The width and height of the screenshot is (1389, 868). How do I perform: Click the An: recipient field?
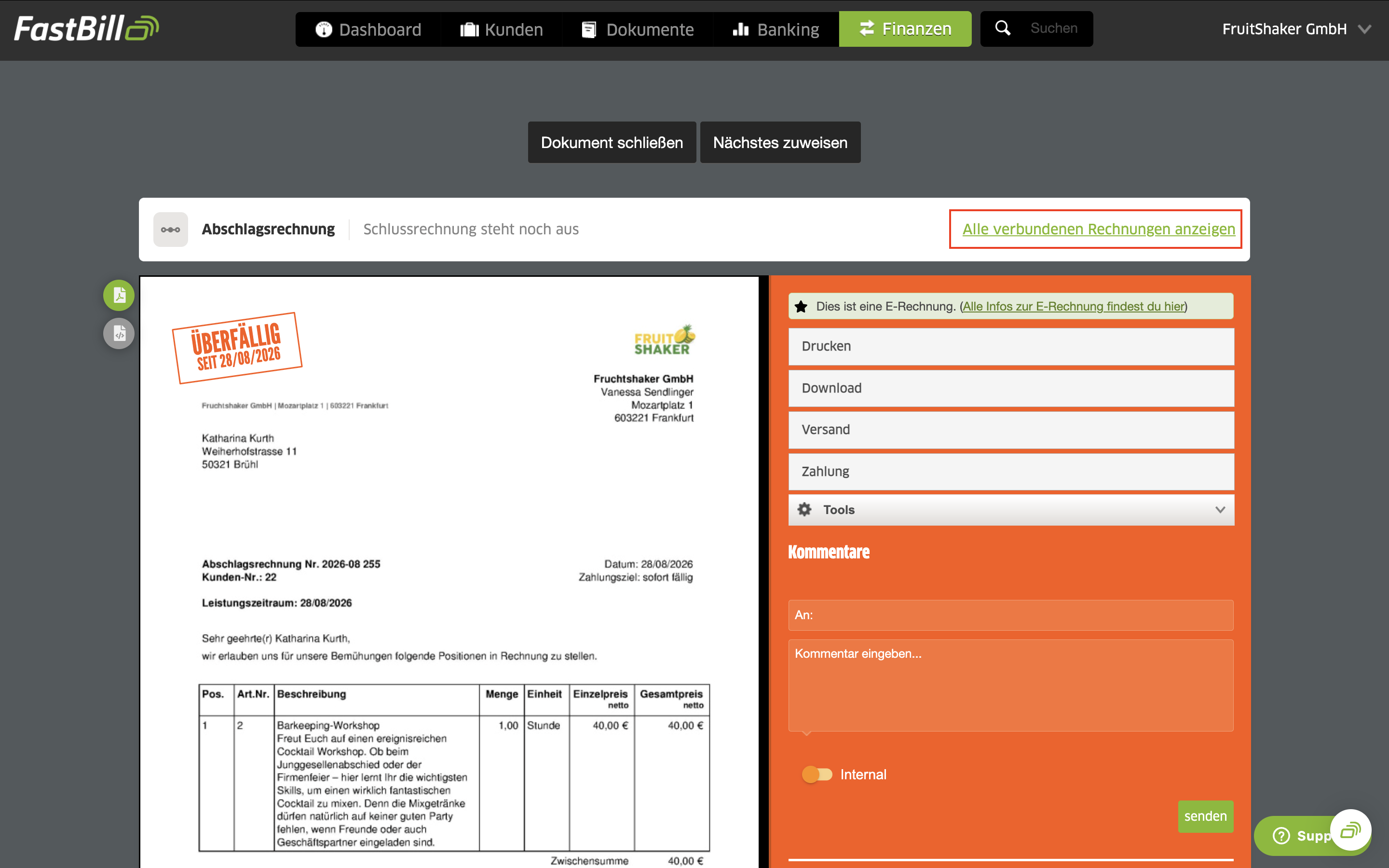click(1011, 615)
